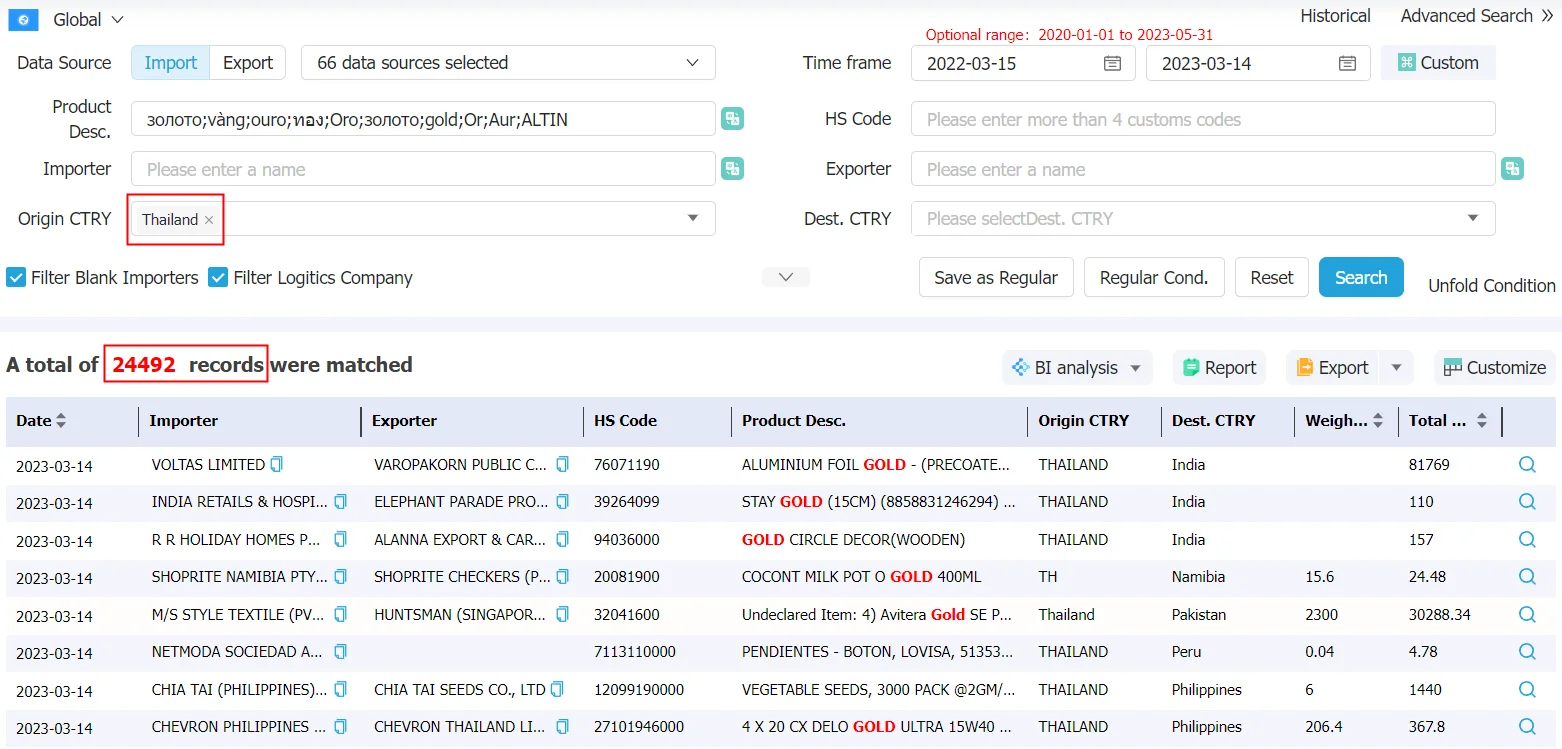Screen dimensions: 1562x749
Task: Open translate icon beside Product Desc. field
Action: [733, 119]
